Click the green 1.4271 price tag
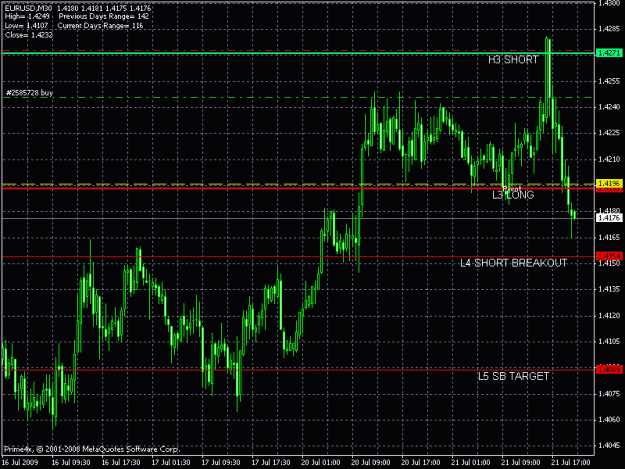The width and height of the screenshot is (625, 469). (x=609, y=53)
